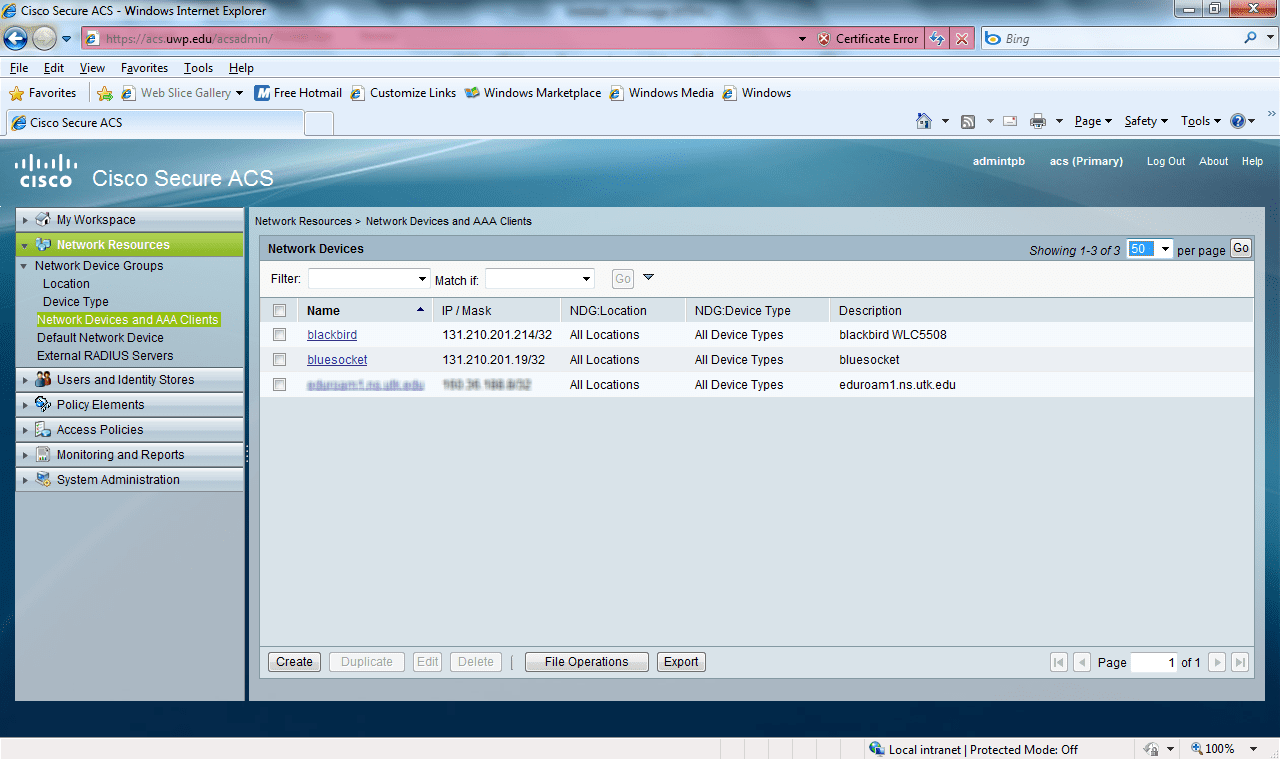1280x760 pixels.
Task: Click the About link in header
Action: 1214,161
